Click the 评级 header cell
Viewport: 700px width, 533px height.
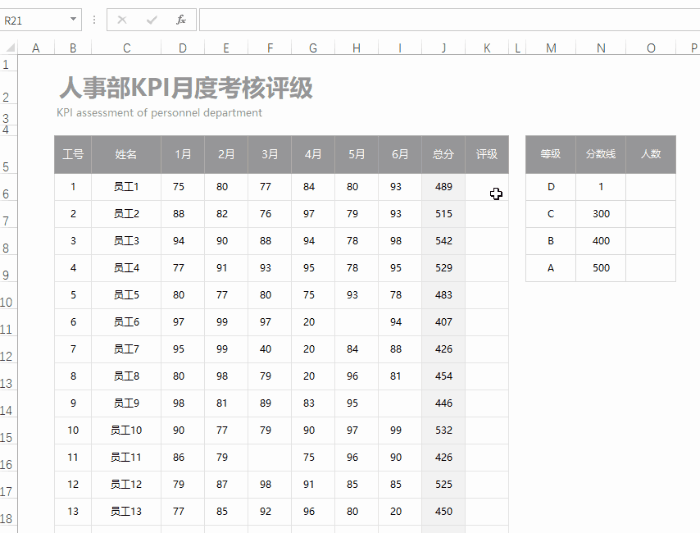click(487, 154)
